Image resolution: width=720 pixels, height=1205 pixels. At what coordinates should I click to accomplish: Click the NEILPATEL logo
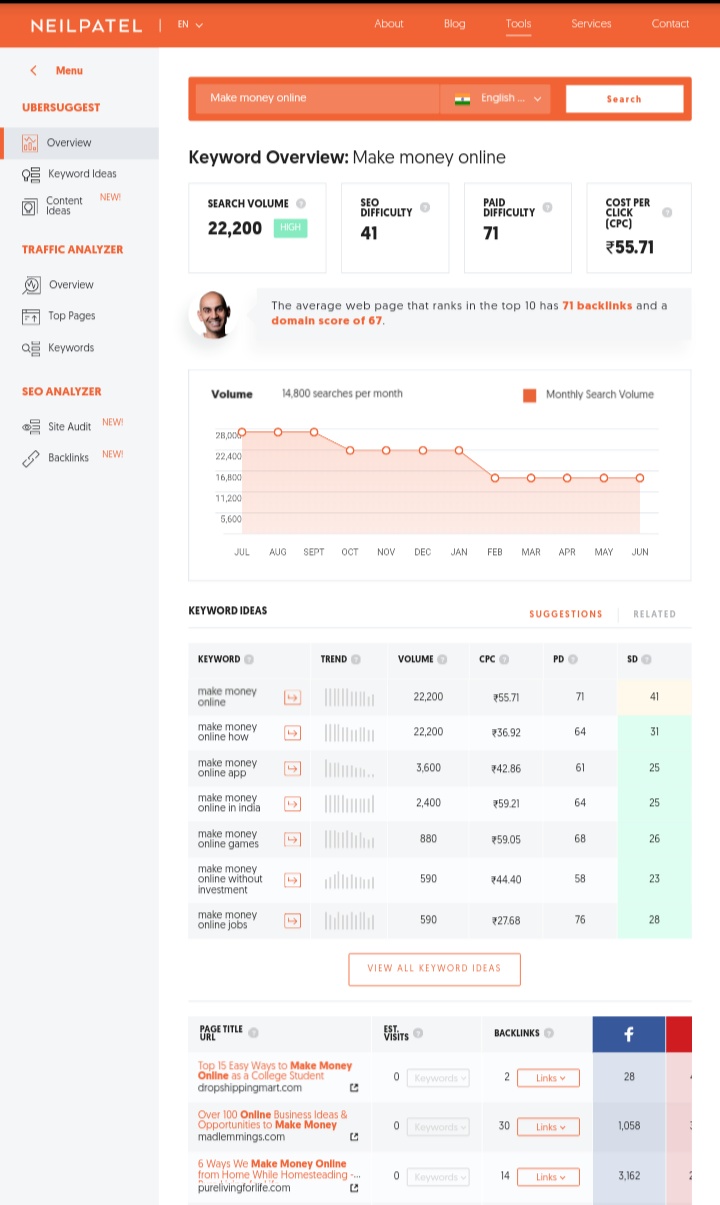point(86,25)
